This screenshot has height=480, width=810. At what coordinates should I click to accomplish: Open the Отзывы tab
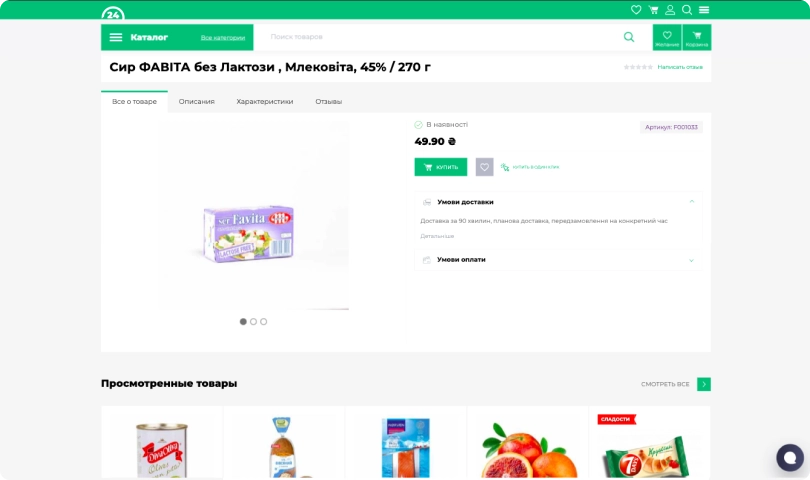[328, 101]
